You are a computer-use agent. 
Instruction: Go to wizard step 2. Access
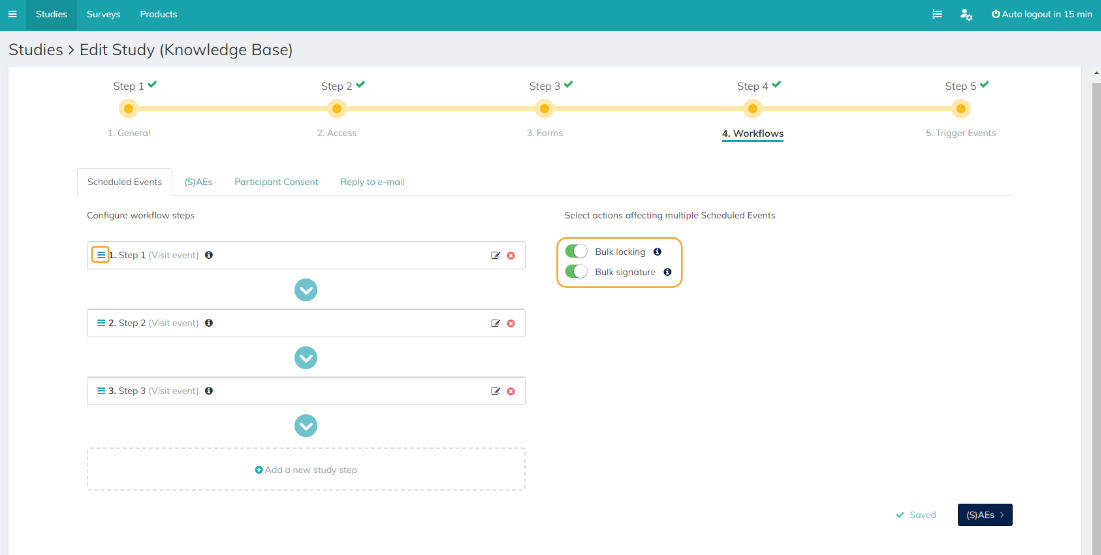tap(337, 133)
